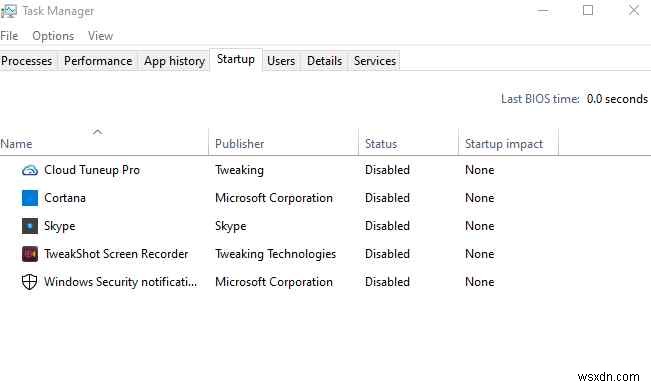Maximize the Task Manager window
651x387 pixels.
click(588, 10)
